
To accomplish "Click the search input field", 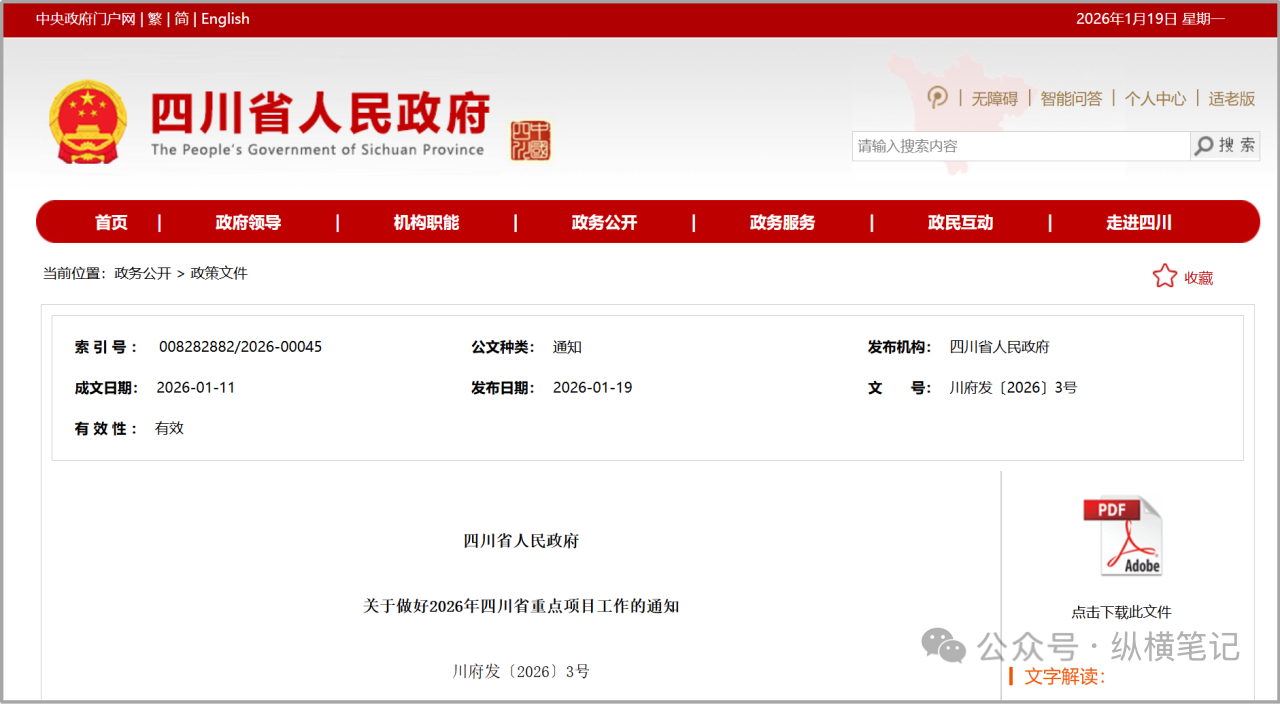I will click(x=1020, y=146).
